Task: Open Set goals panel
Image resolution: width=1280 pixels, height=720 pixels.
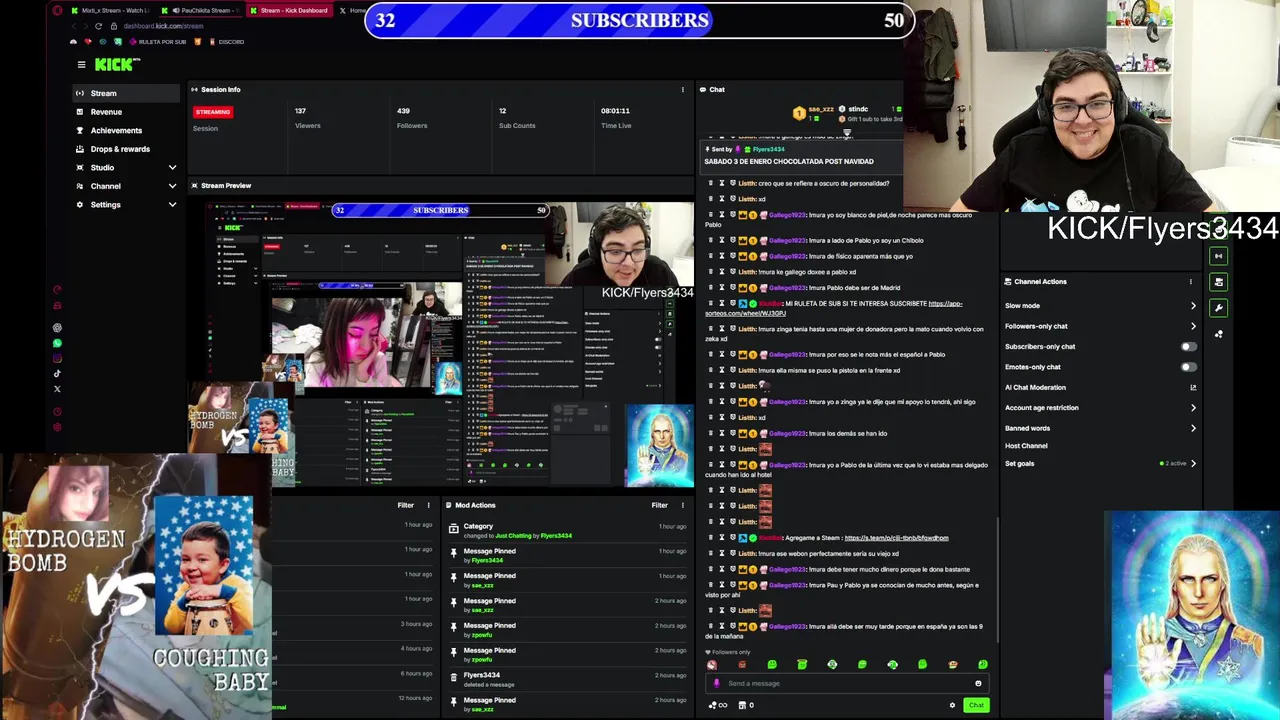Action: 1100,464
